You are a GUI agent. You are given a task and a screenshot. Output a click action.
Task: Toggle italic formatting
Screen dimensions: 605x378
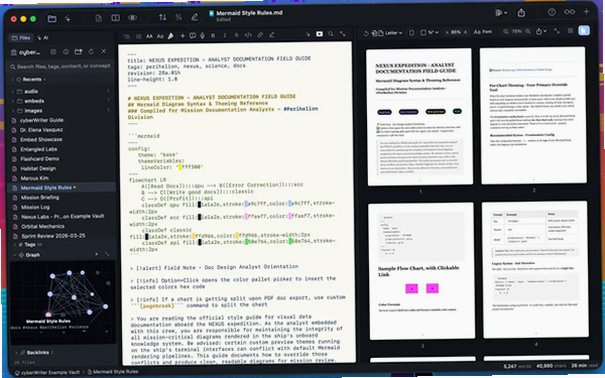(x=225, y=35)
